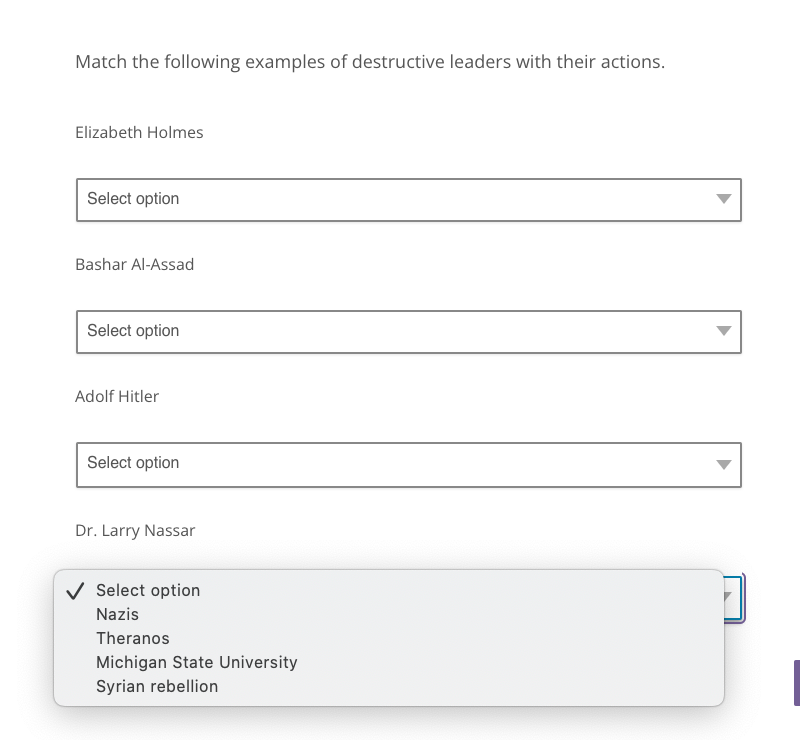800x740 pixels.
Task: Click the Elizabeth Holmes label
Action: (139, 132)
